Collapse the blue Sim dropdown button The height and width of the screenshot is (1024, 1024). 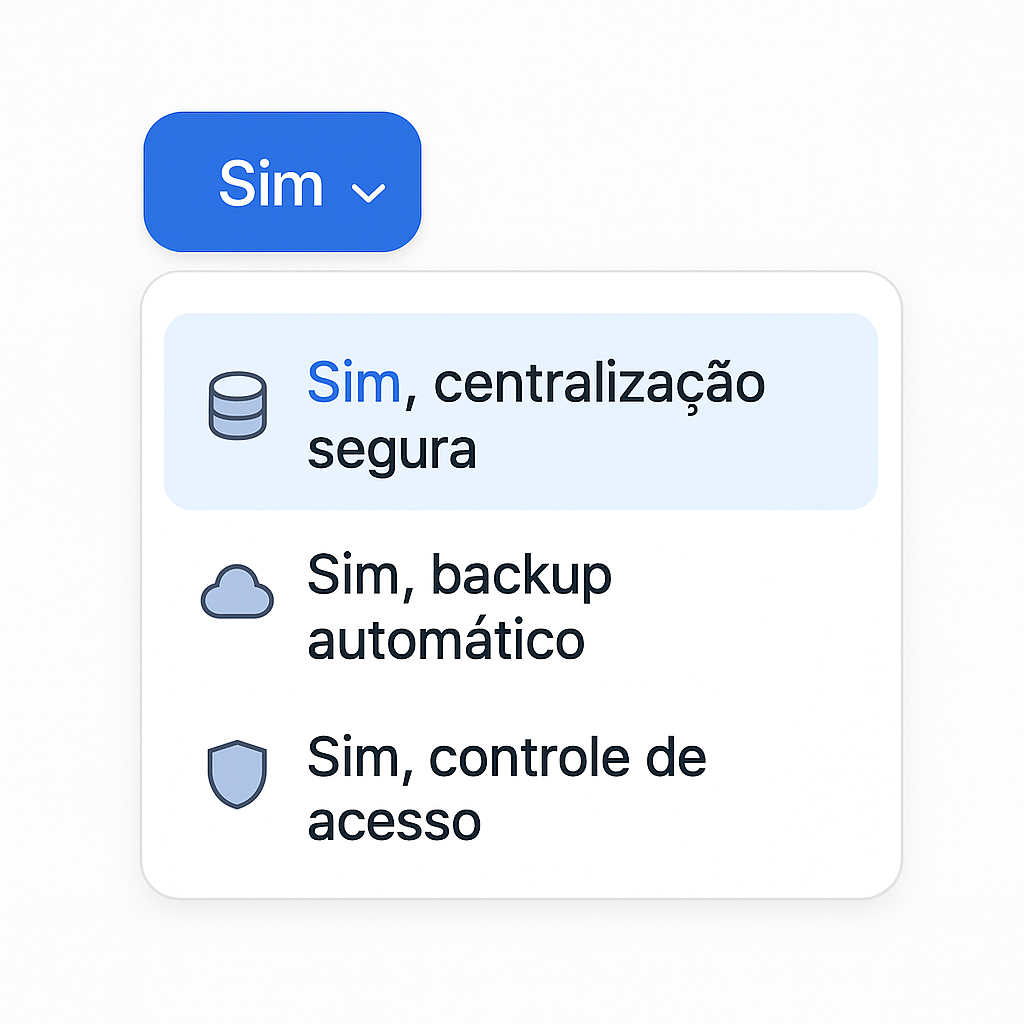coord(282,182)
